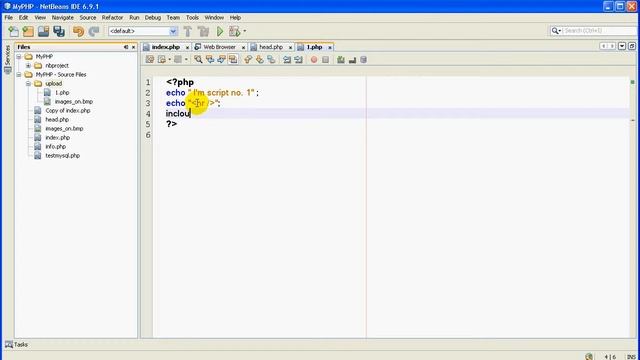Collapse the upload folder node
The height and width of the screenshot is (360, 640).
[x=28, y=83]
